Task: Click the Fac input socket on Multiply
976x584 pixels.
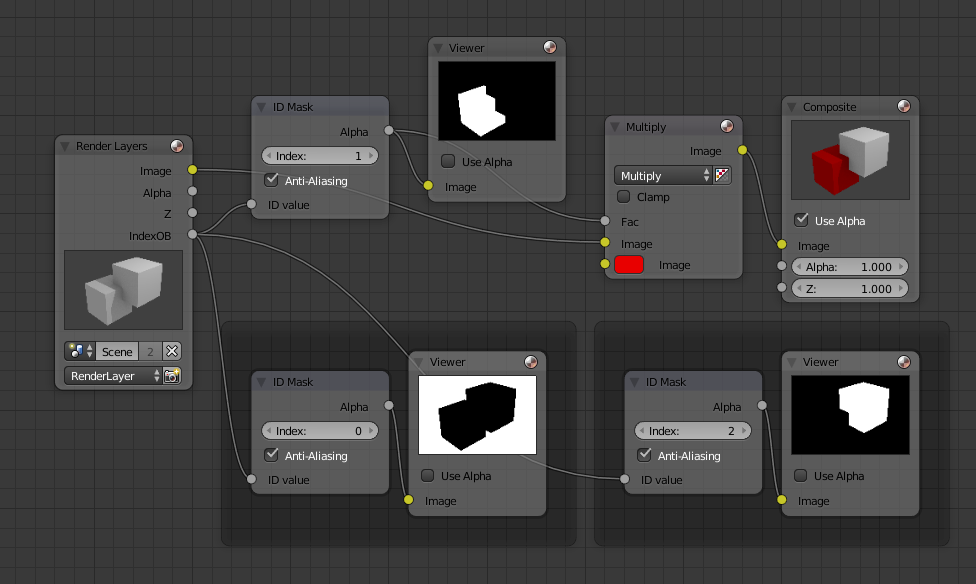Action: click(605, 220)
